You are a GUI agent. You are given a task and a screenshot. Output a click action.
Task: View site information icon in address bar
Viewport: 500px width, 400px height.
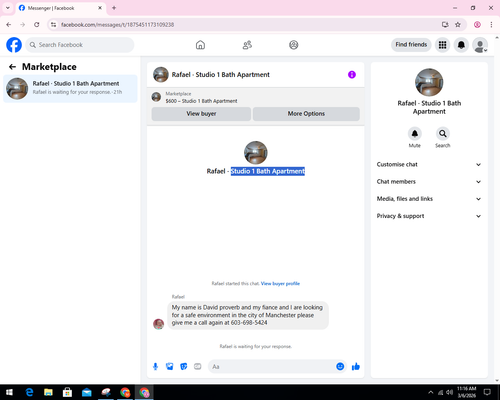[x=54, y=25]
